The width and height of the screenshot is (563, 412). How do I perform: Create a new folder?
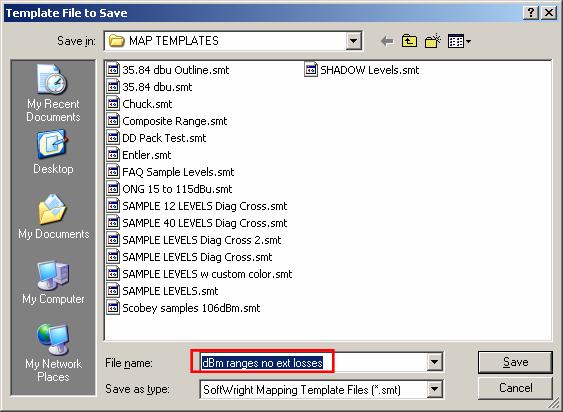[433, 41]
